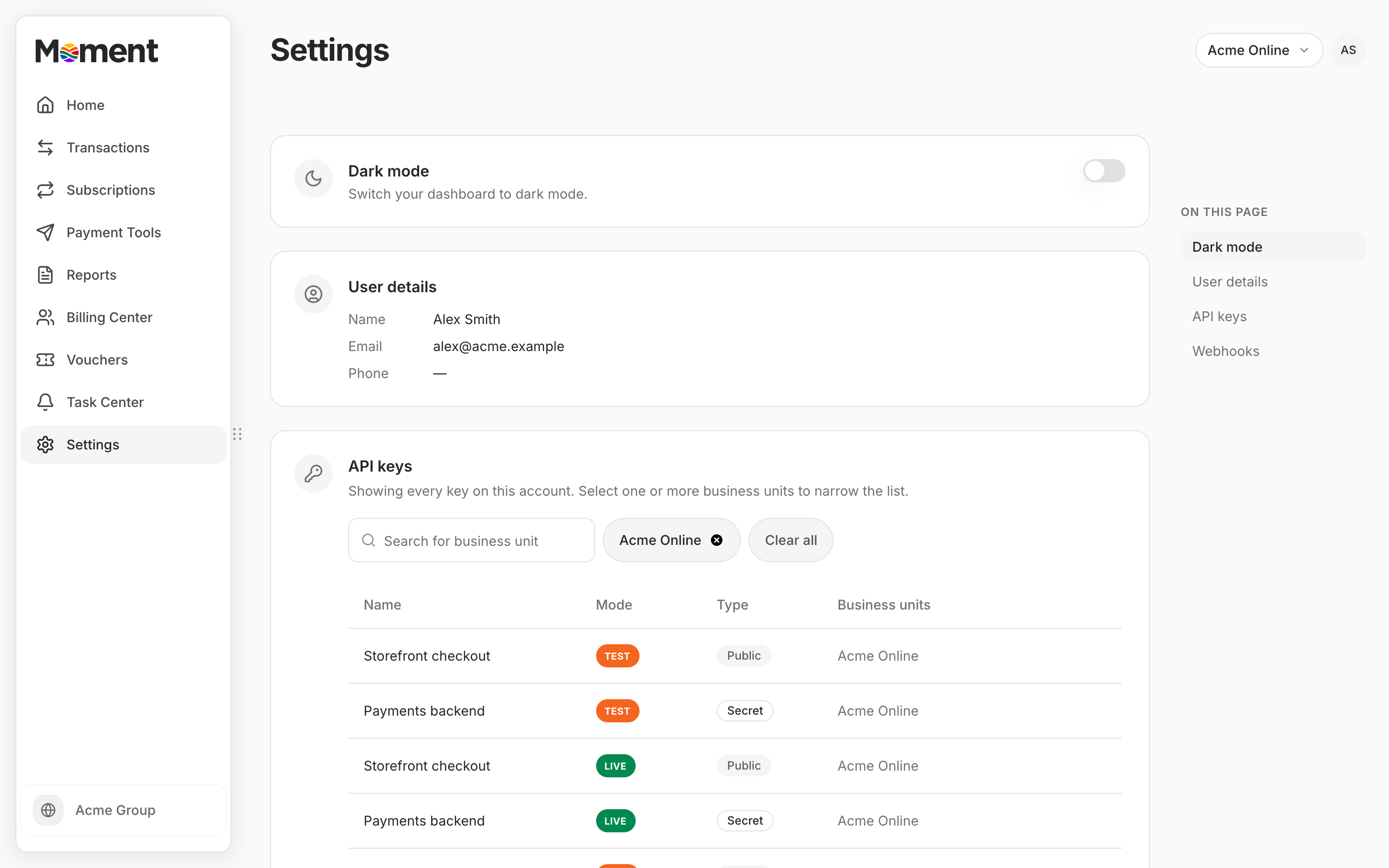Select Dark mode in On This Page

click(x=1273, y=247)
